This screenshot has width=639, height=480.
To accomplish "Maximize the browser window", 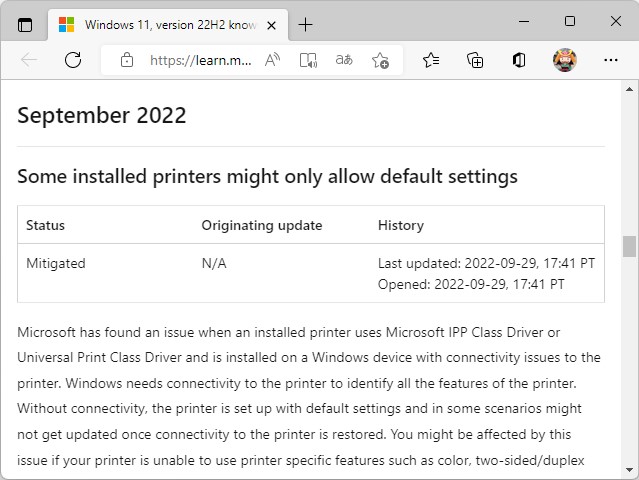I will [570, 21].
